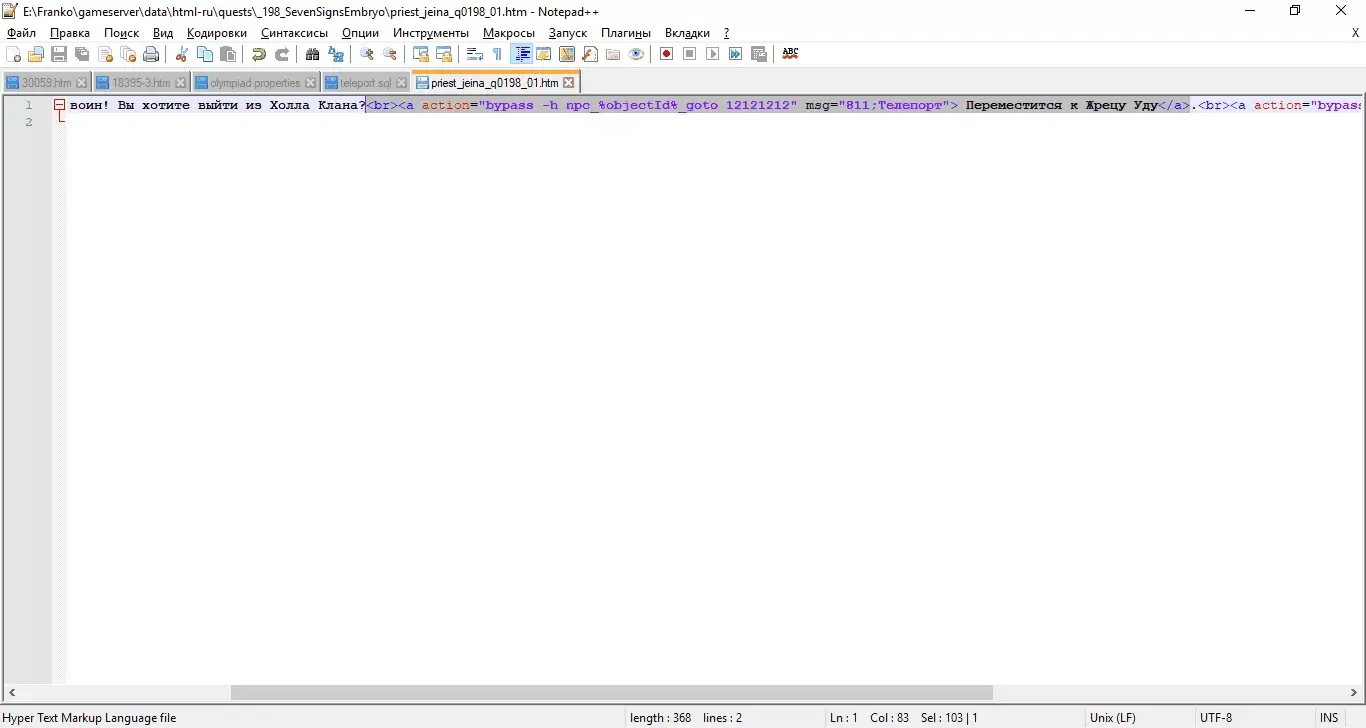This screenshot has width=1366, height=728.
Task: Click the ABC spell-check toolbar icon
Action: [790, 54]
